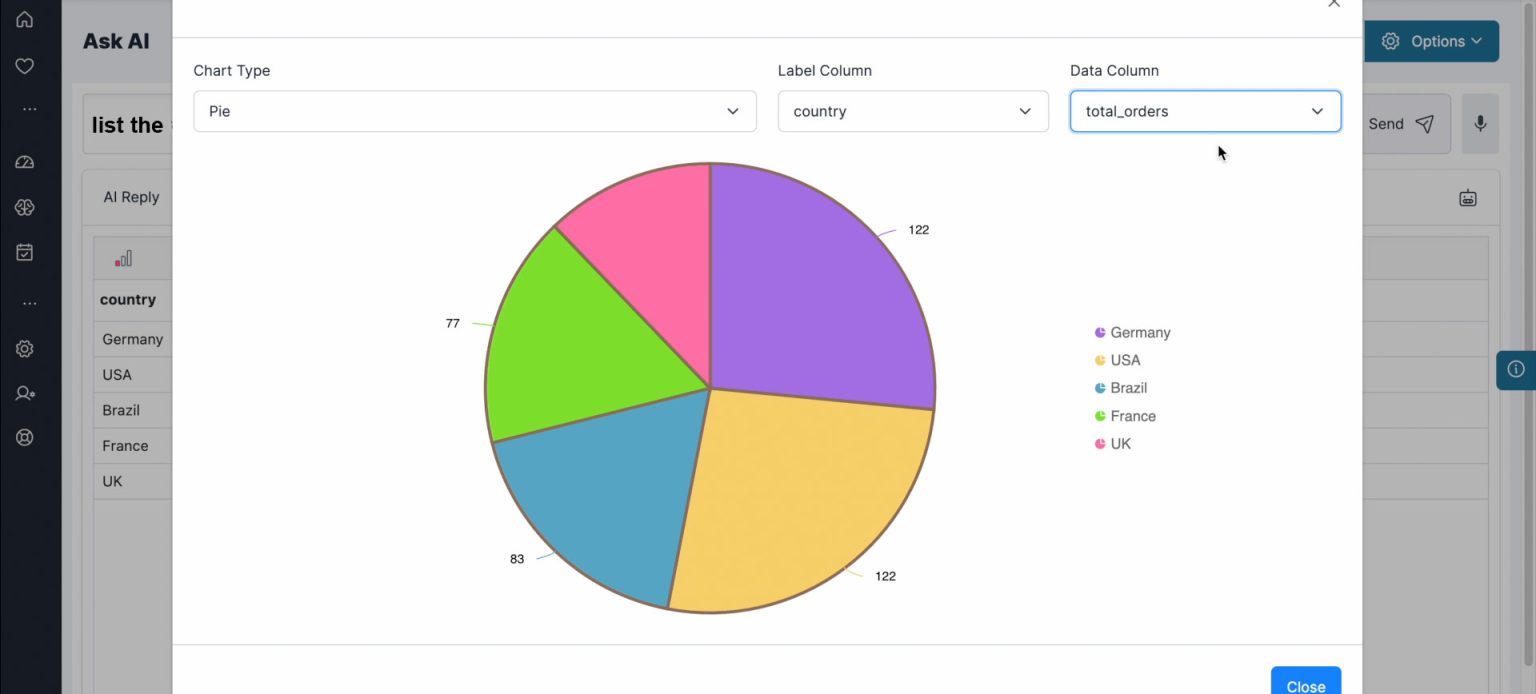This screenshot has width=1536, height=694.
Task: Open the Chart Type dropdown showing Pie
Action: tap(475, 111)
